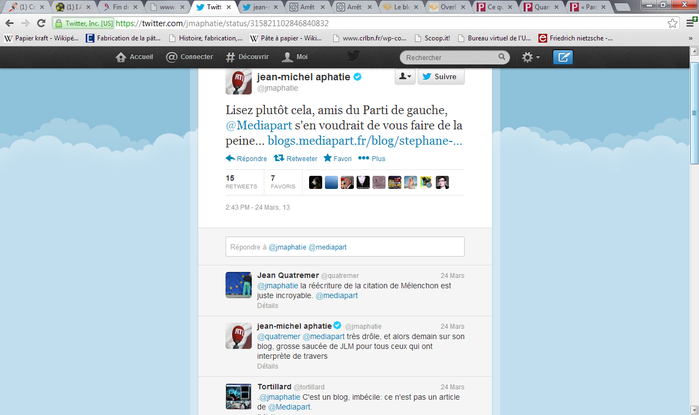
Task: Bookmark page with the star icon
Action: tap(672, 23)
